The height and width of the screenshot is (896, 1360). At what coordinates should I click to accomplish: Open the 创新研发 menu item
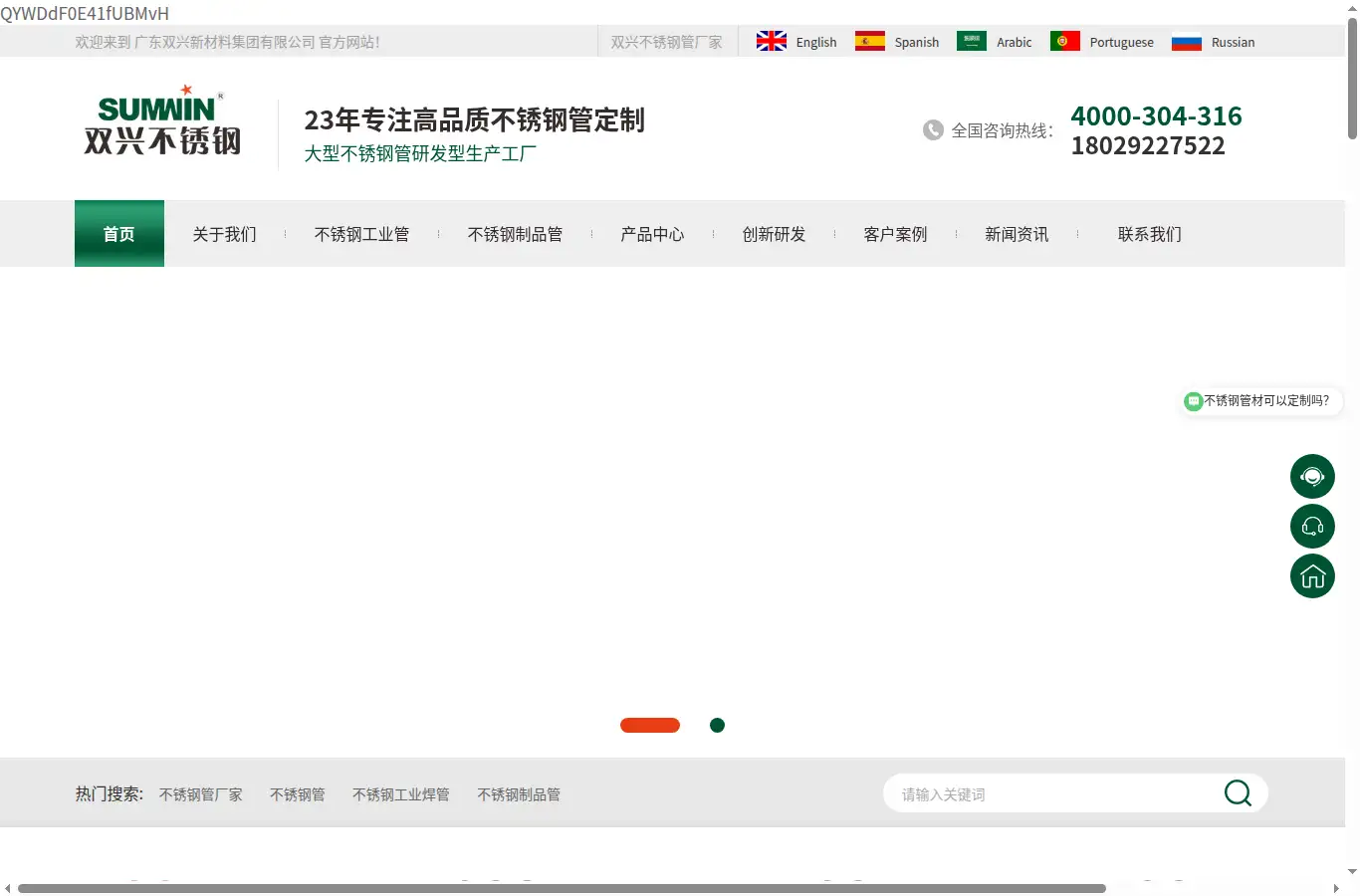775,234
